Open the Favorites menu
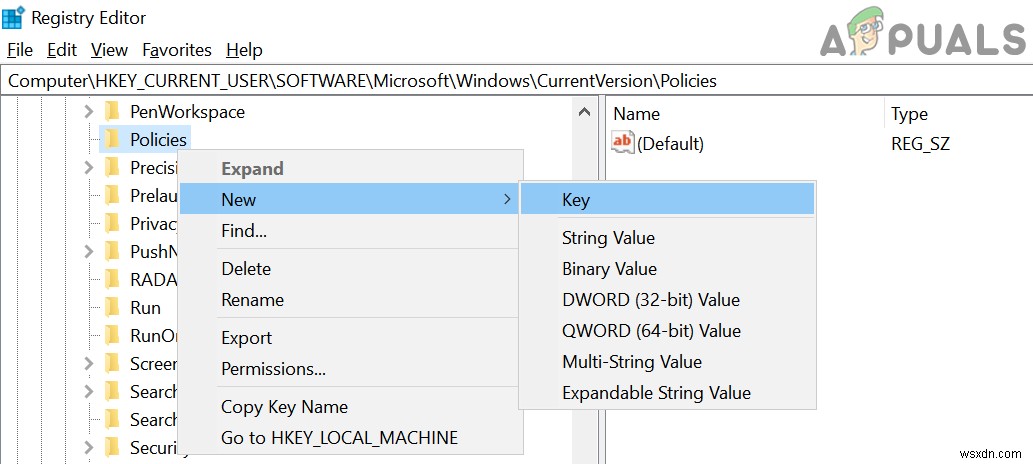The height and width of the screenshot is (464, 1033). coord(177,50)
